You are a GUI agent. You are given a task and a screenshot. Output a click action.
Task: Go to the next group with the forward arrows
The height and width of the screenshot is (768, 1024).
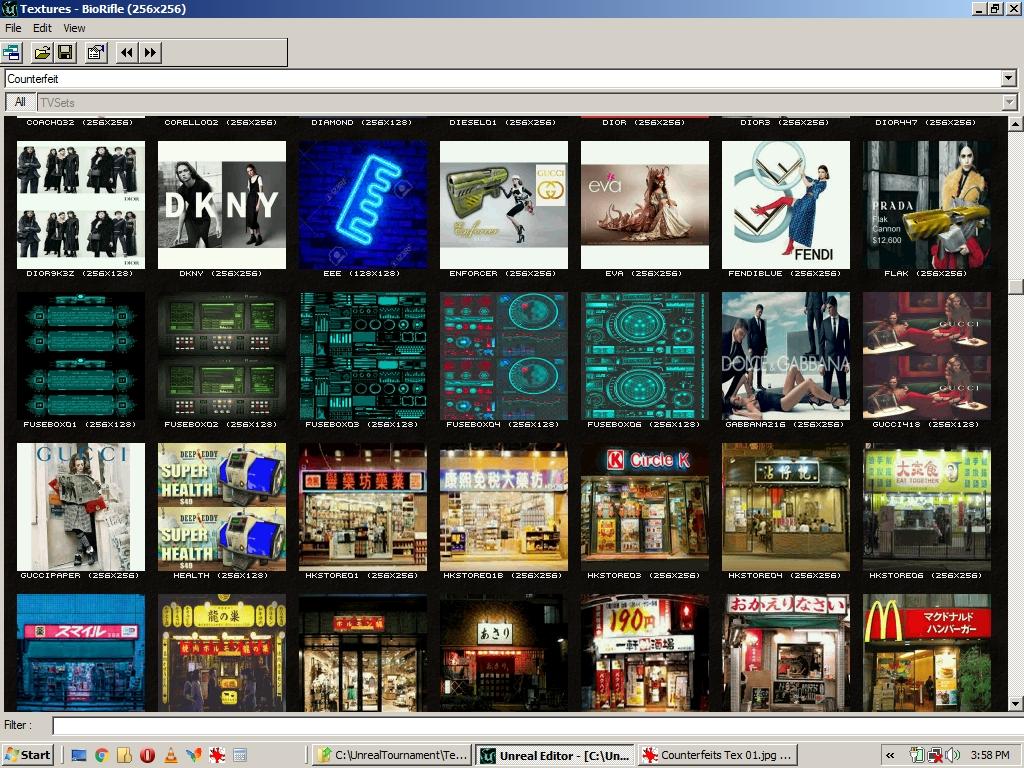pyautogui.click(x=151, y=52)
